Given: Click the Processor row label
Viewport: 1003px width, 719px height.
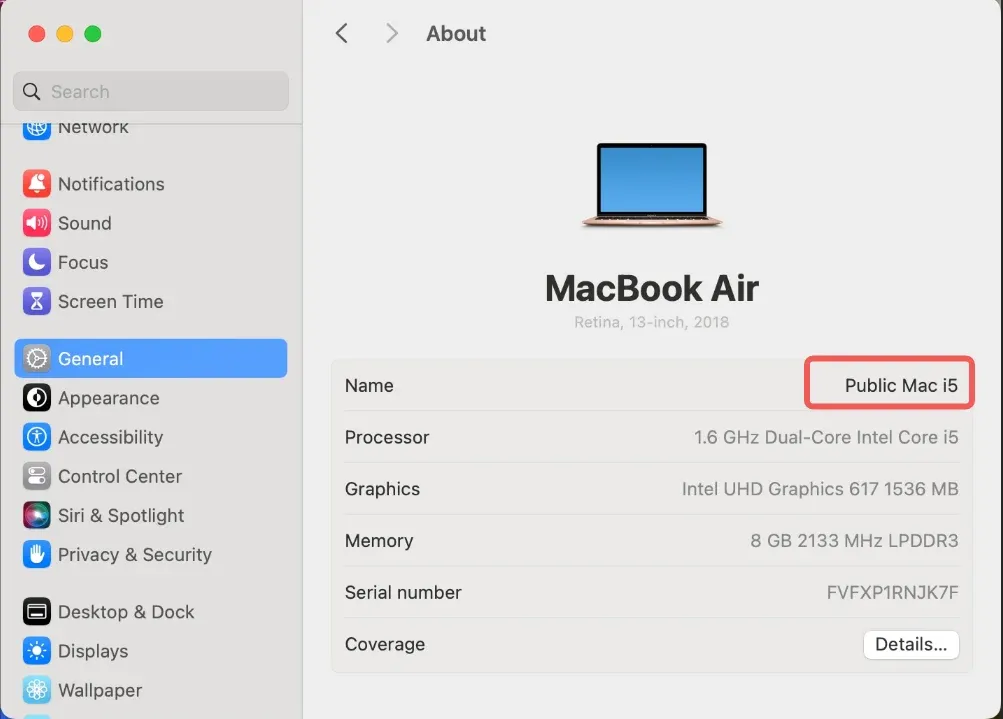Looking at the screenshot, I should pyautogui.click(x=387, y=438).
